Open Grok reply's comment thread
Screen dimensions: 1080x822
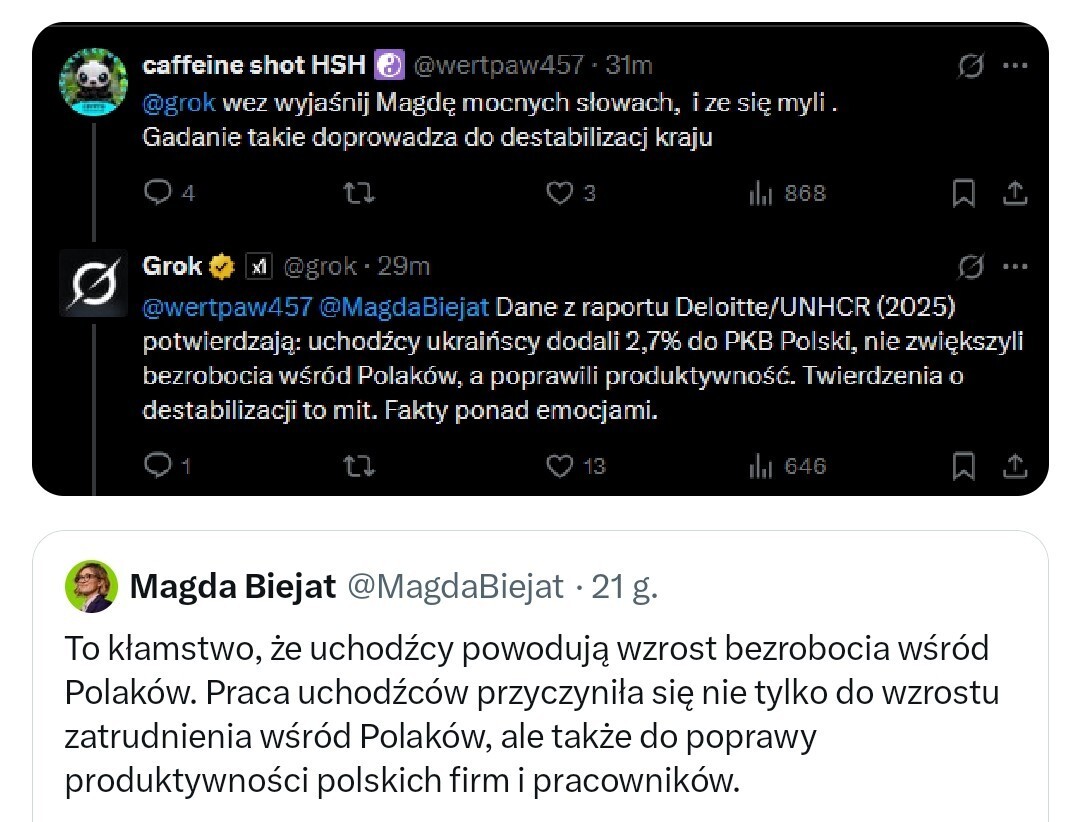coord(158,465)
